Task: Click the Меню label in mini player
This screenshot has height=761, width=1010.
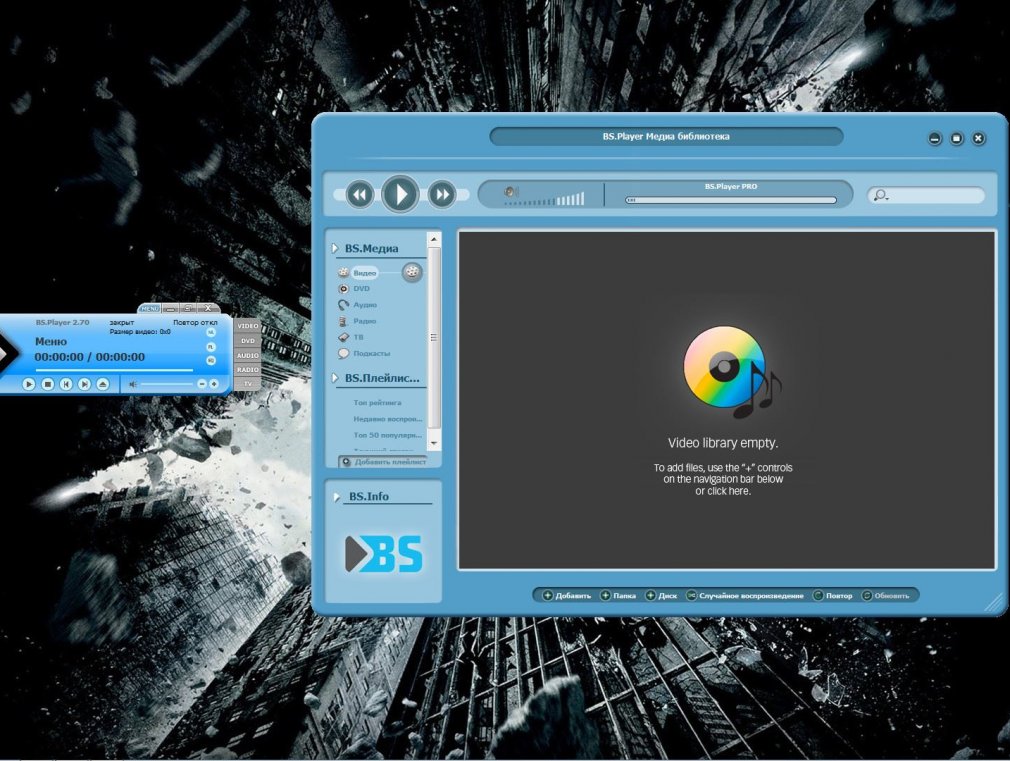Action: 51,342
